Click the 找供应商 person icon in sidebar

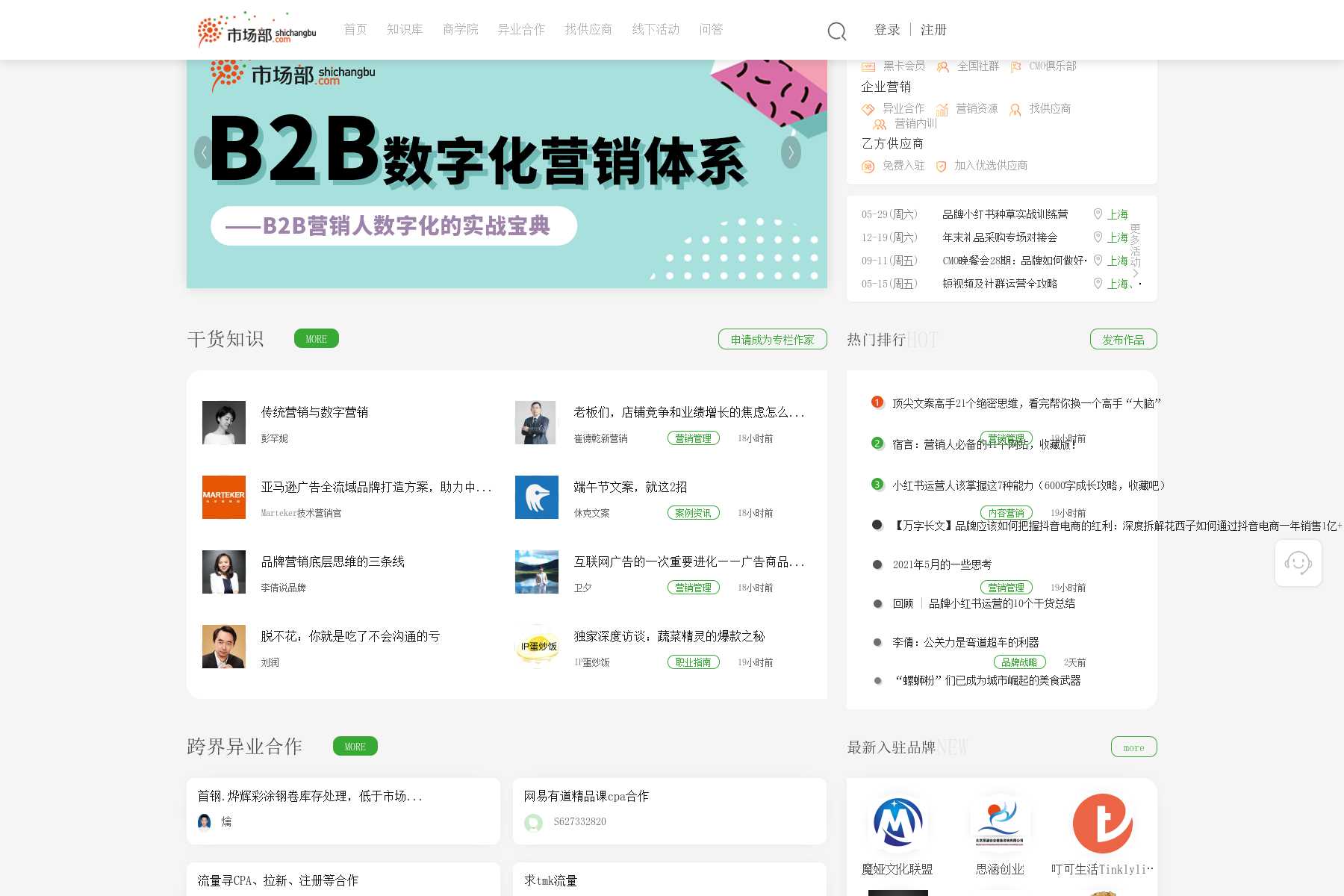pos(1015,110)
